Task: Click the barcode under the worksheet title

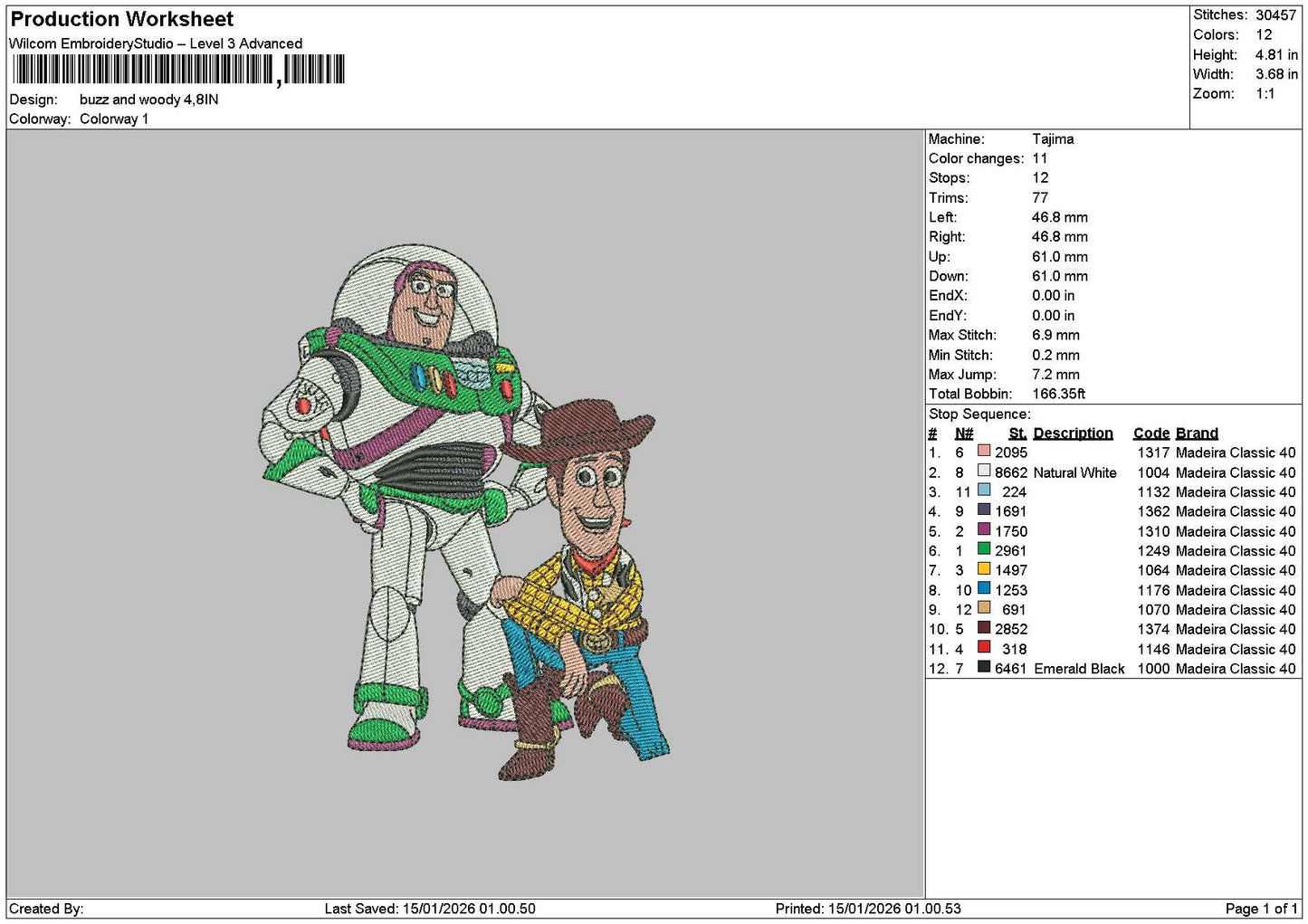Action: 178,70
